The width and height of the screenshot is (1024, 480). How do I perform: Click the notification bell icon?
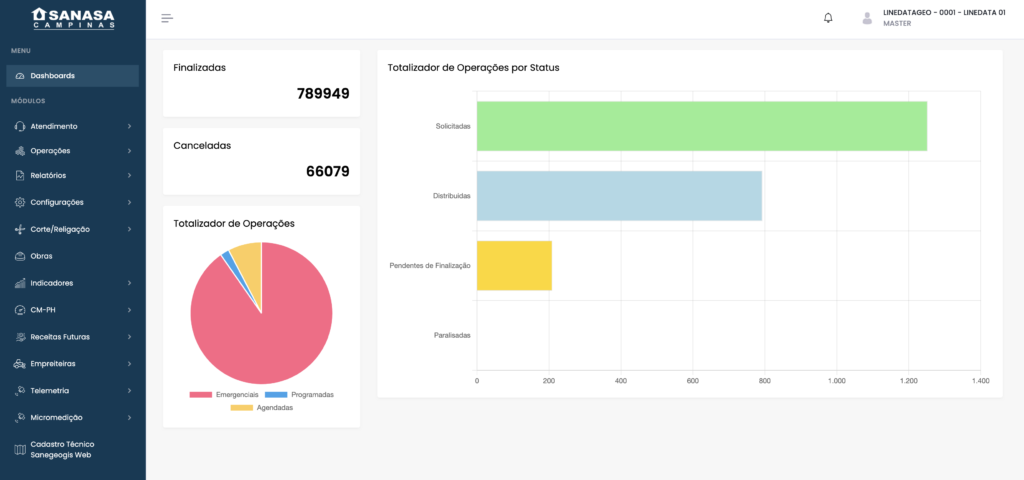tap(828, 18)
